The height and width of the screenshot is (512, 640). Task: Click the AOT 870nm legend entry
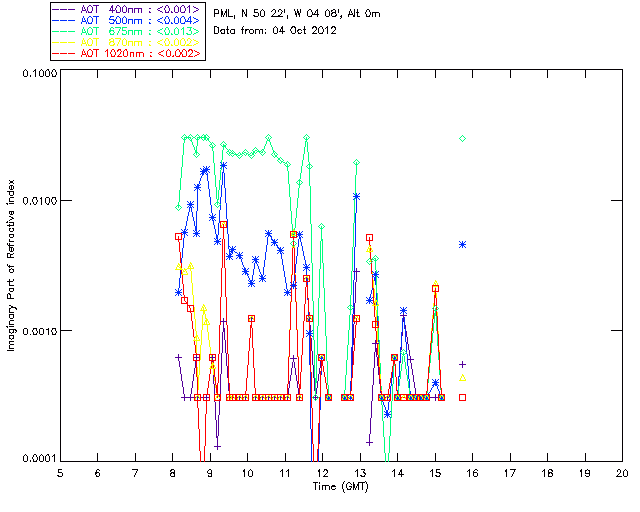pos(127,42)
